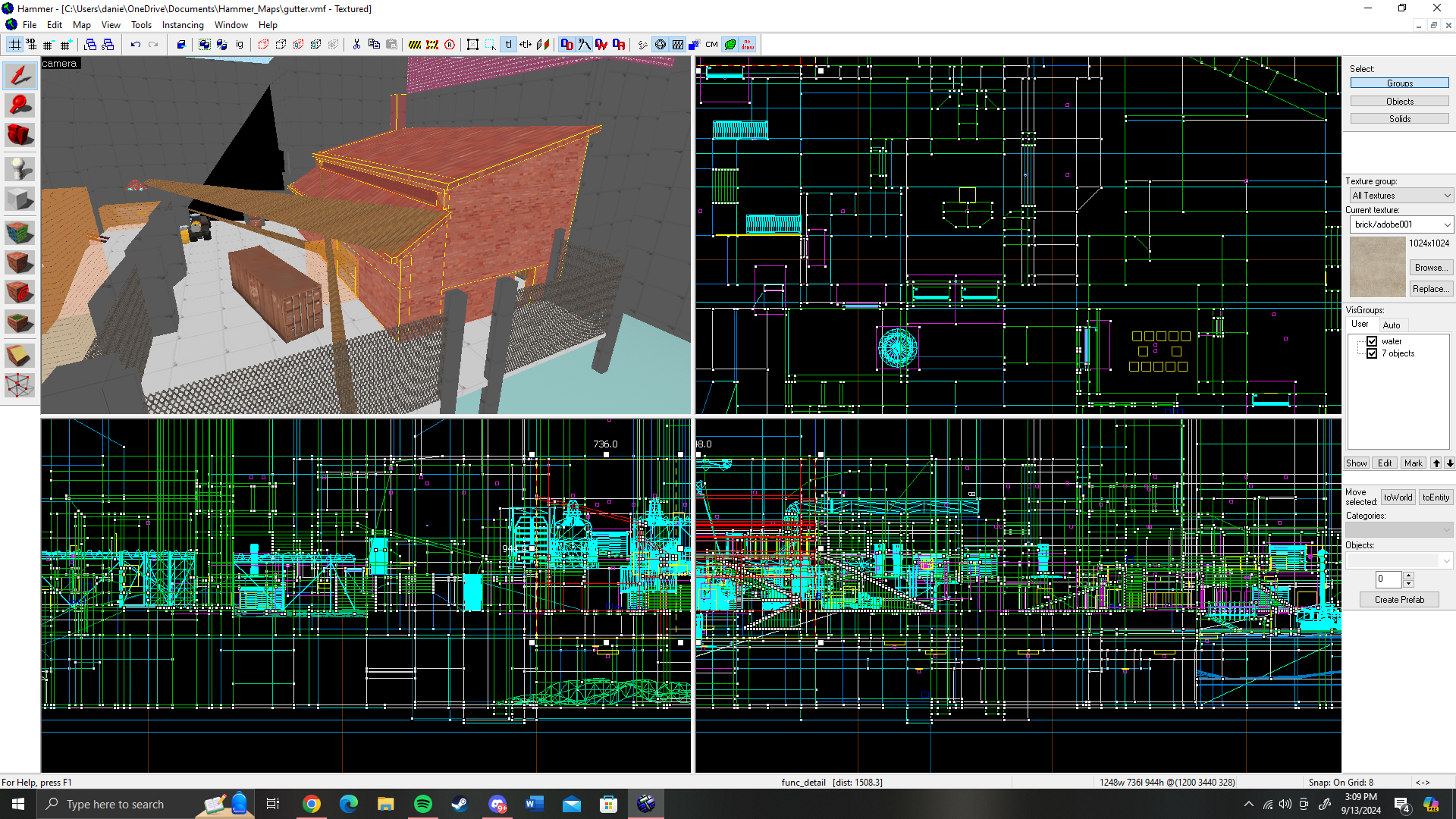Choose the Camera tool
This screenshot has width=1456, height=819.
pyautogui.click(x=20, y=136)
